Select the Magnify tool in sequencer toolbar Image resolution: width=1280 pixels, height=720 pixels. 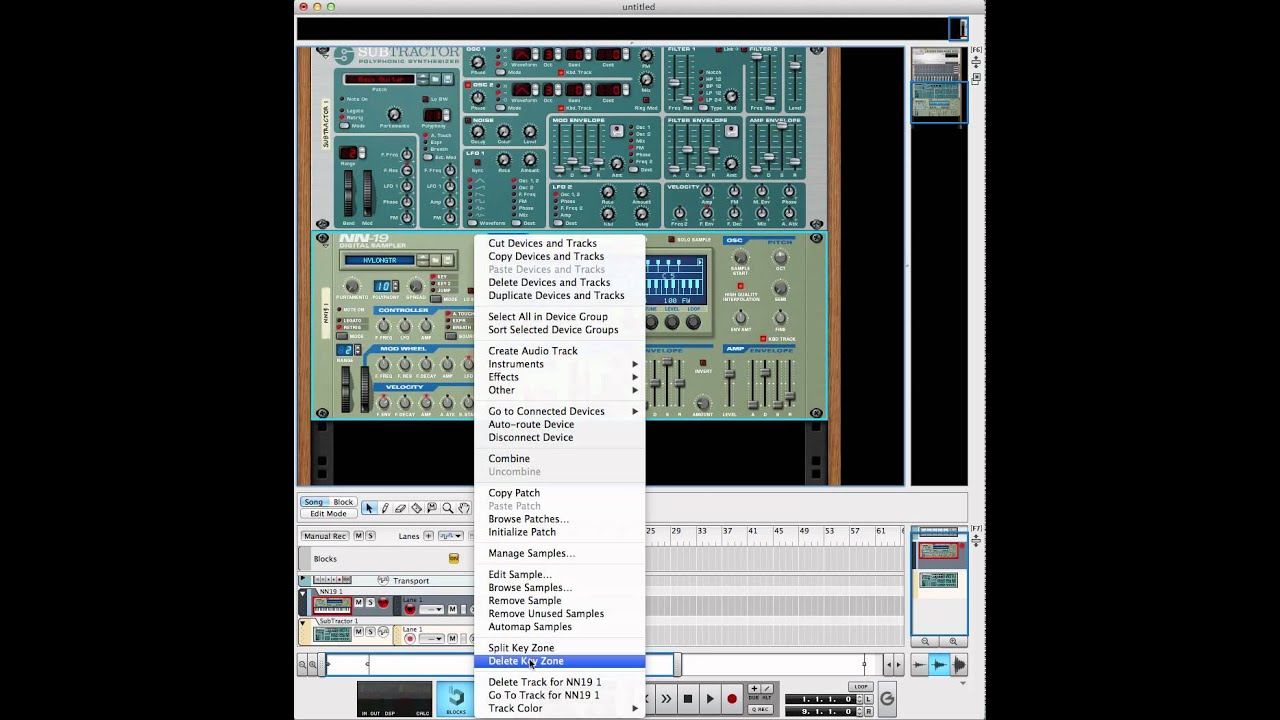448,508
